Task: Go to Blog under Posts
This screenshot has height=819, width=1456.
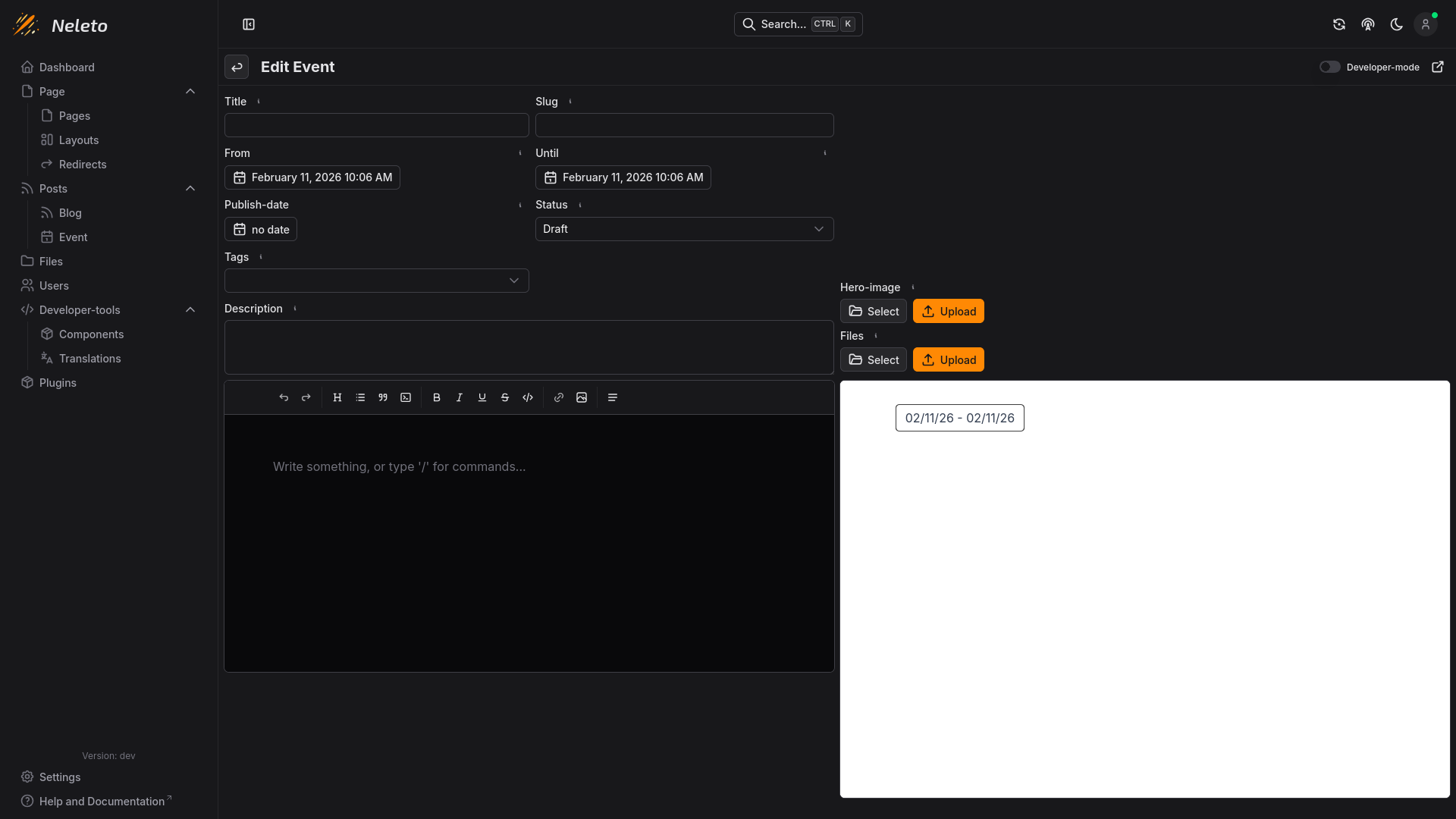Action: pyautogui.click(x=70, y=213)
